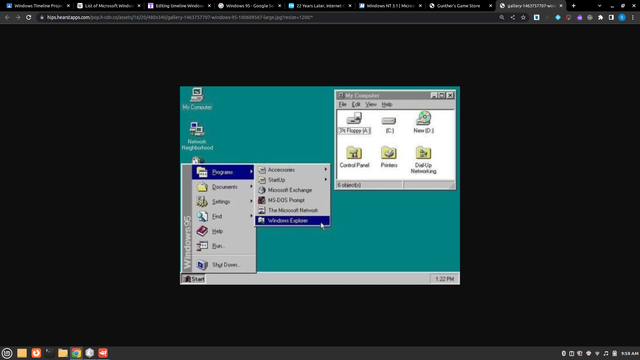The height and width of the screenshot is (360, 640).
Task: Minimize the My Computer window
Action: (x=433, y=96)
